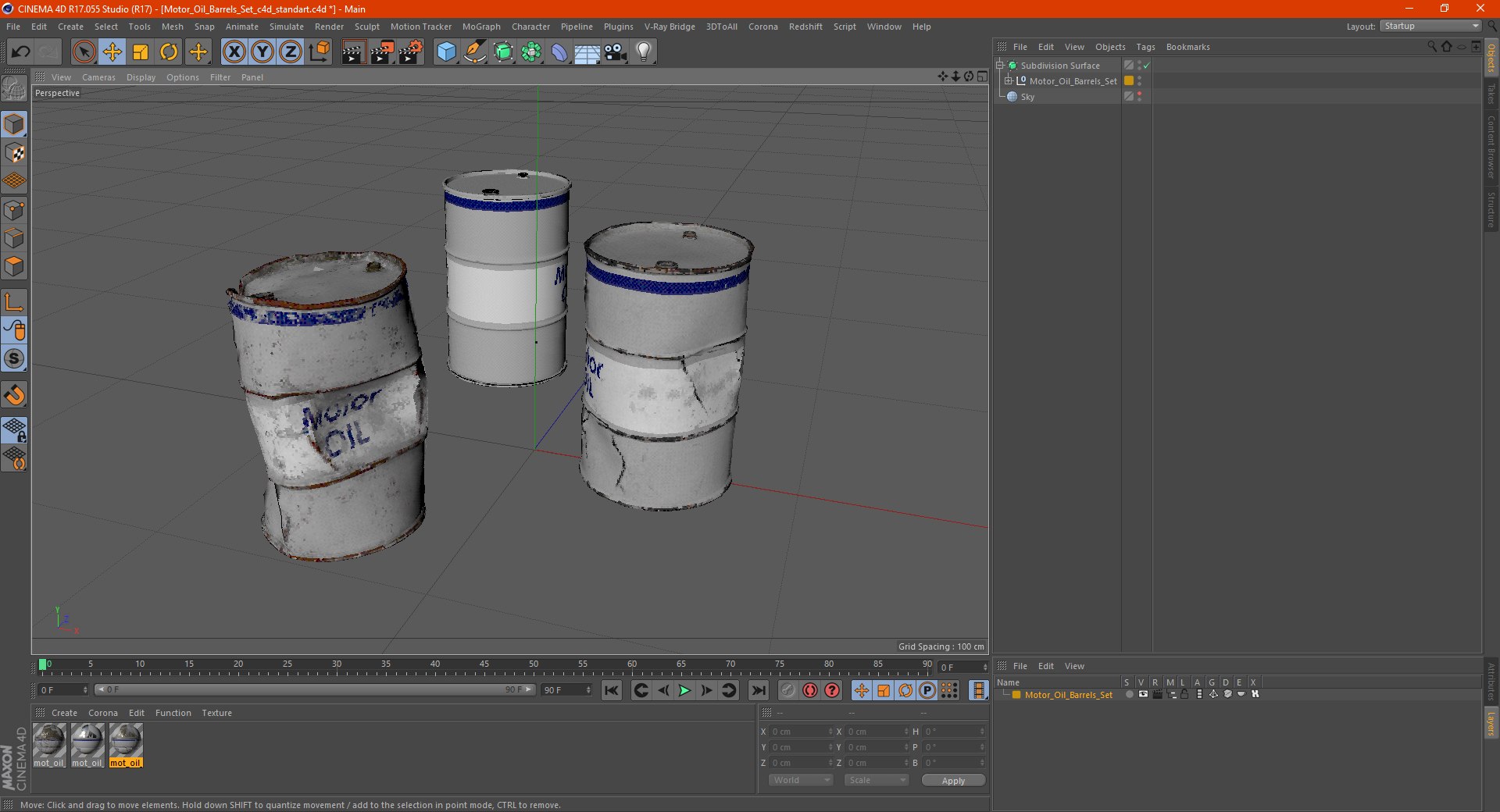Select the third mot_oil material thumbnail
Screen dimensions: 1500x812
point(126,745)
